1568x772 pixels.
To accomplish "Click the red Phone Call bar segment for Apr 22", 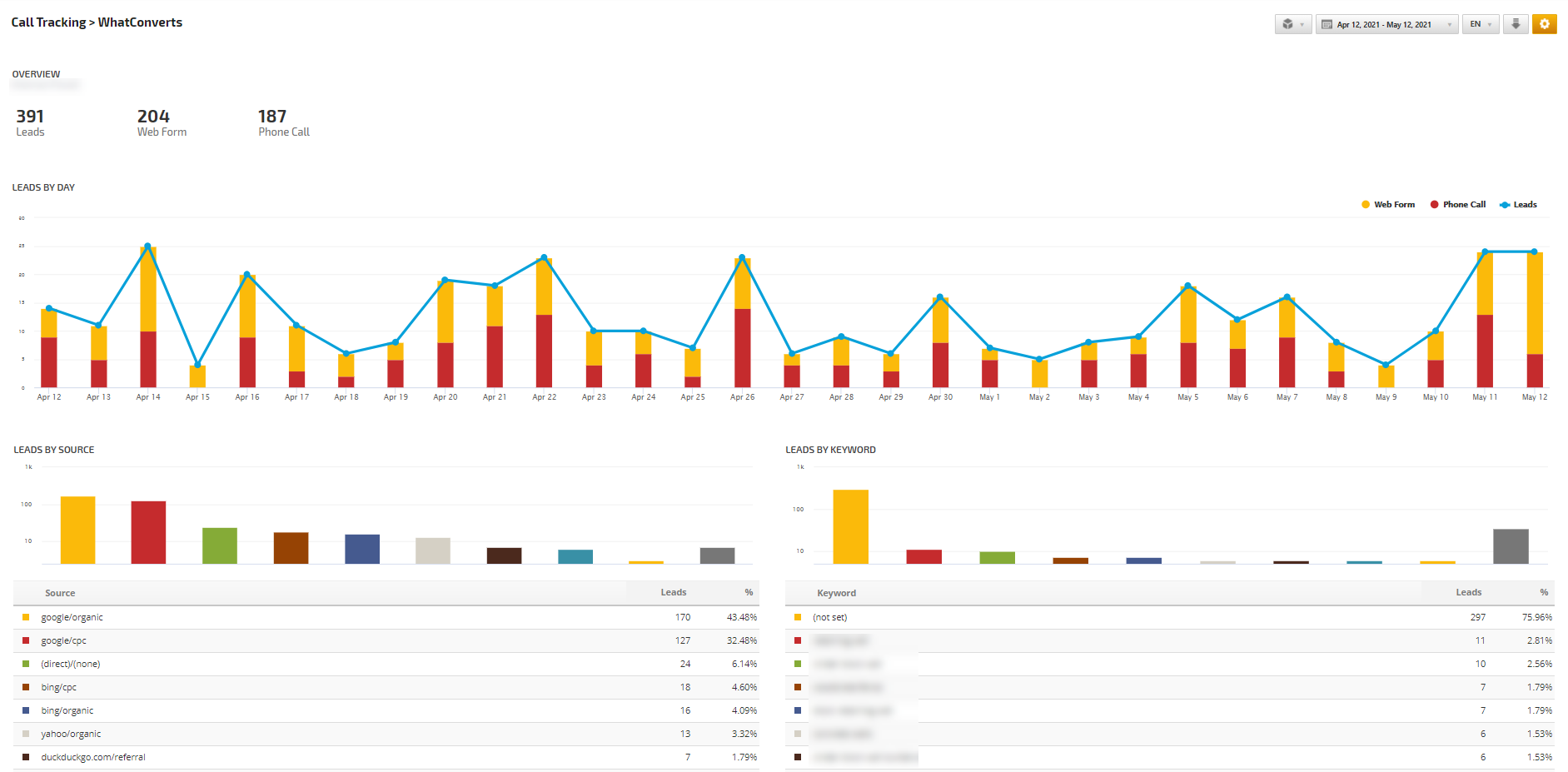I will tap(544, 351).
